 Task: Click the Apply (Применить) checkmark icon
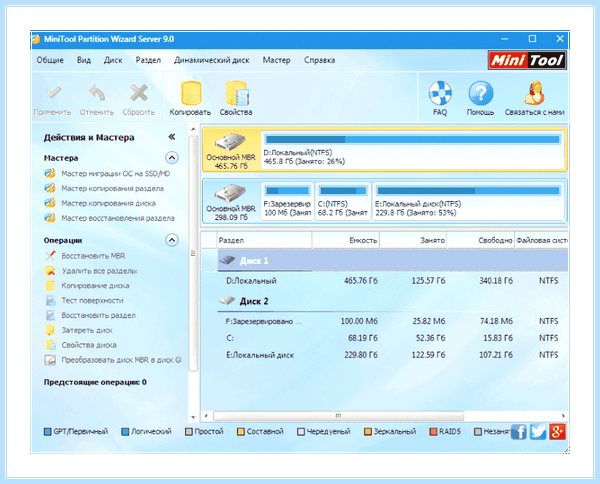coord(53,93)
